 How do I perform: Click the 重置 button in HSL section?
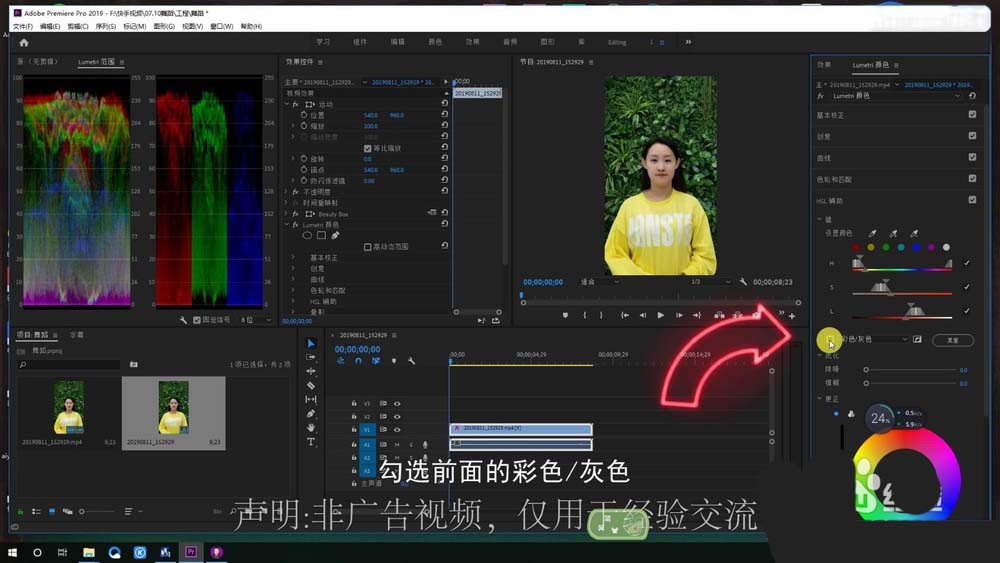[952, 340]
